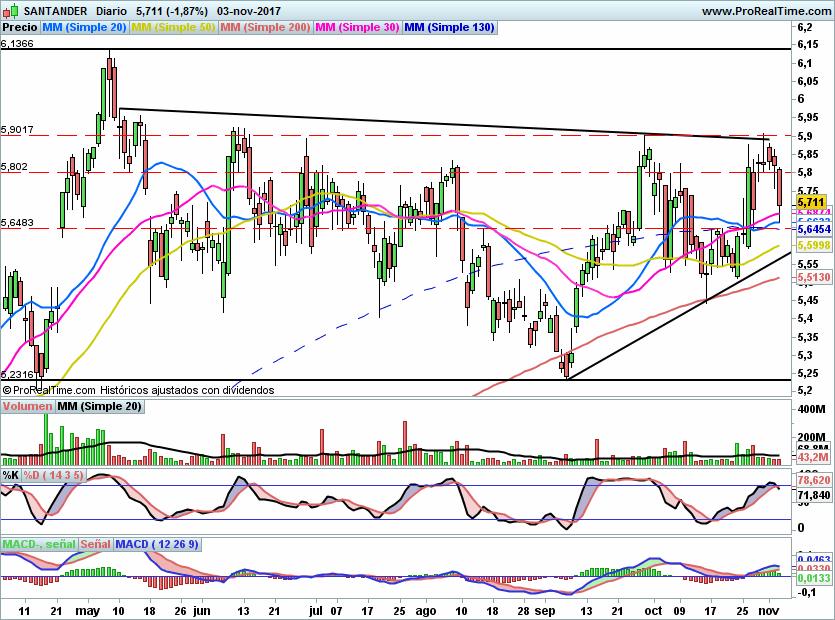This screenshot has width=835, height=620.
Task: Open the www.ProRealTime.com link
Action: (x=766, y=11)
